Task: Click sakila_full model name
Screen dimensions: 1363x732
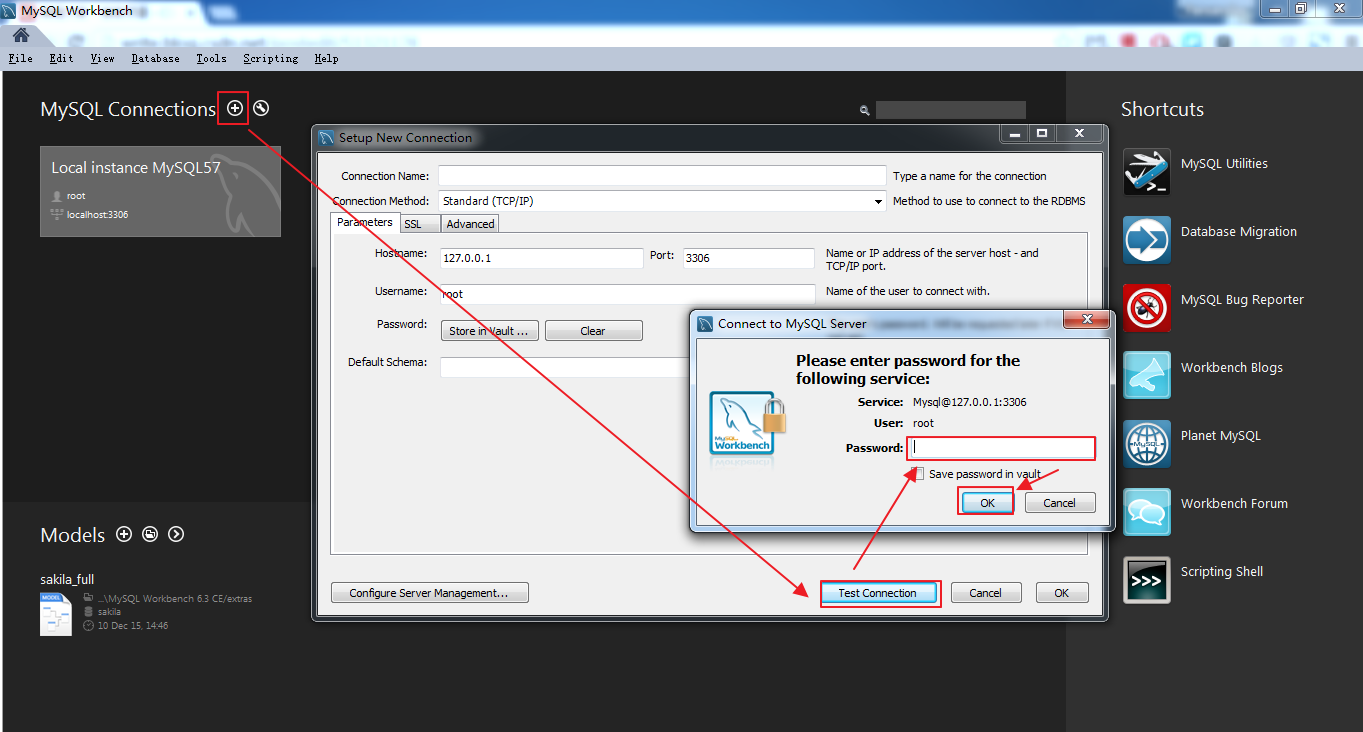Action: [67, 579]
